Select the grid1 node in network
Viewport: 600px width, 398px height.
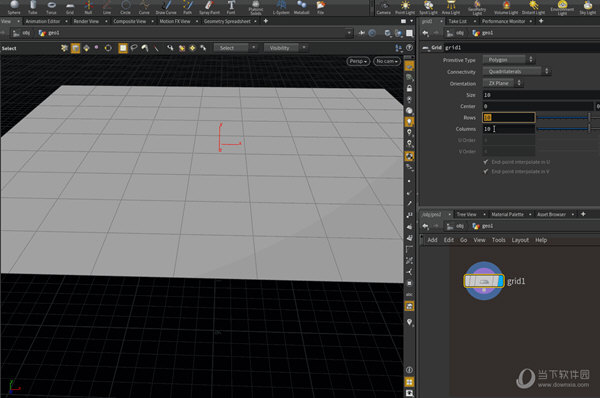coord(484,281)
